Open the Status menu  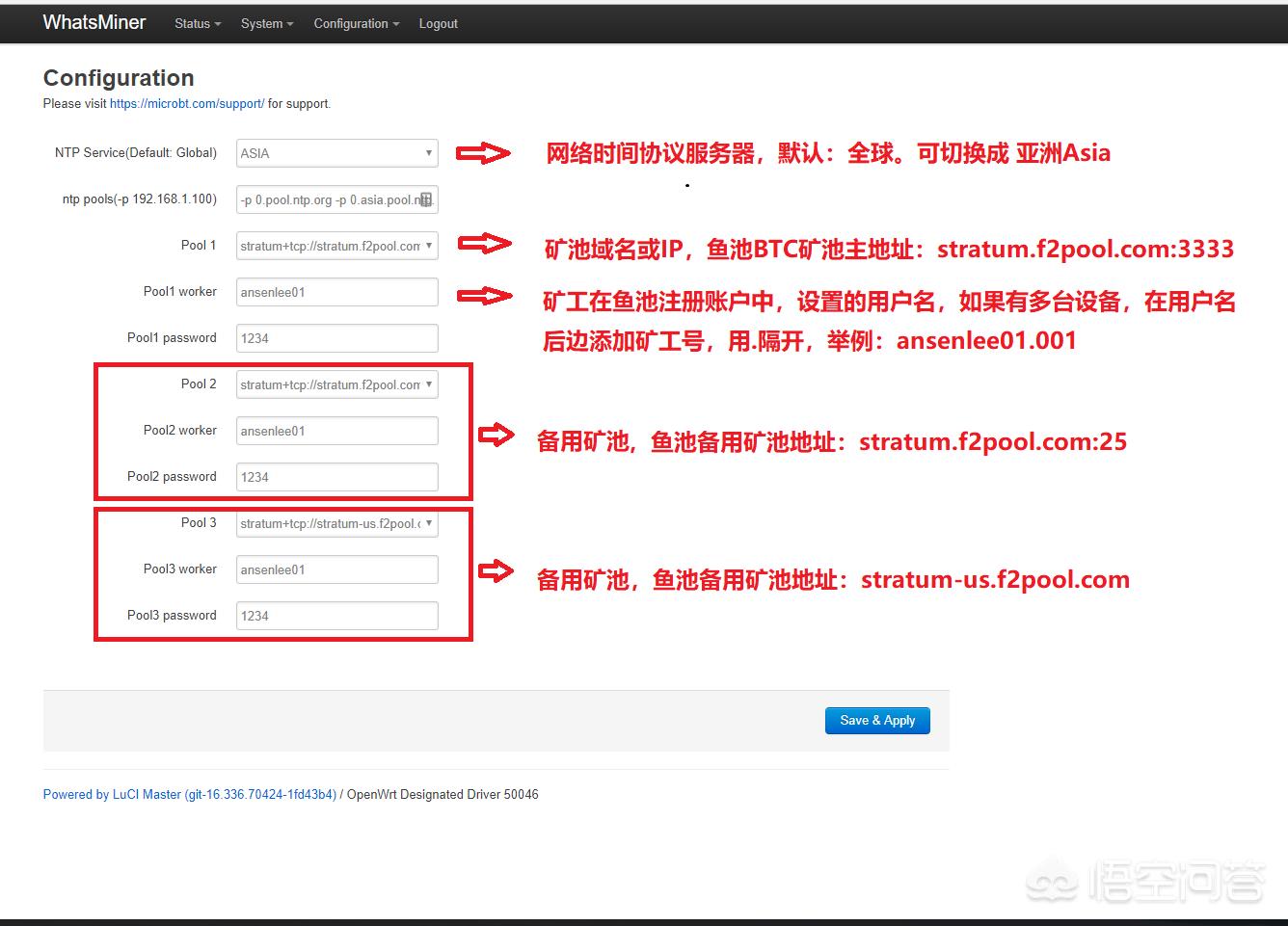pos(197,23)
